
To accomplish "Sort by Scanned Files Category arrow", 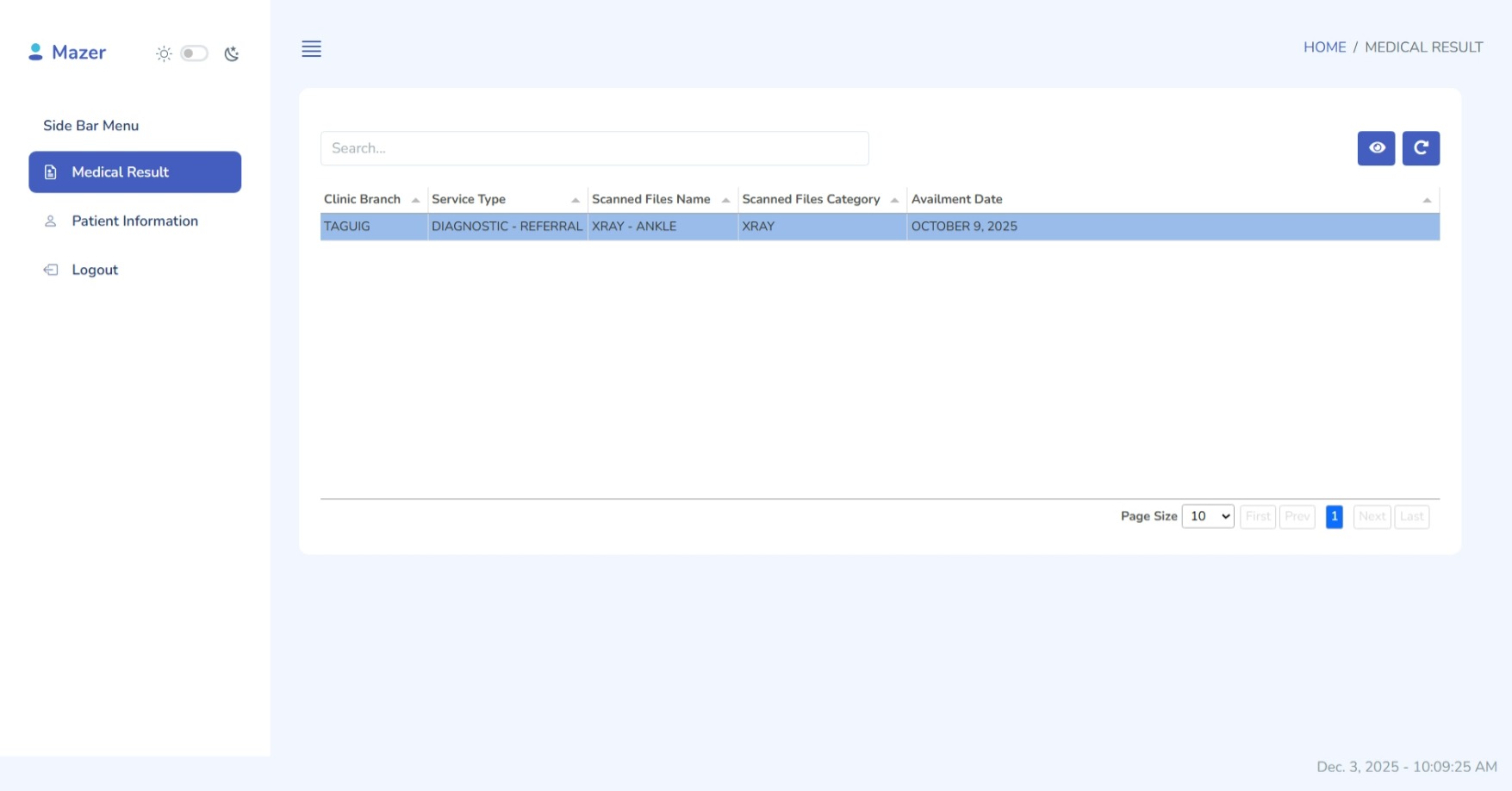I will tap(894, 200).
